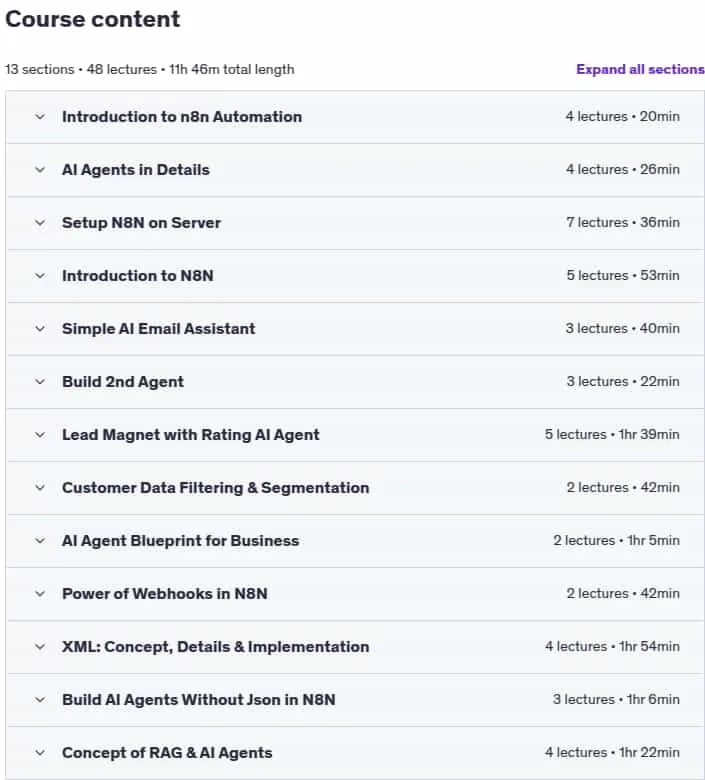Click the 2 lectures • 1hr 5min label
This screenshot has height=780, width=705.
point(616,541)
